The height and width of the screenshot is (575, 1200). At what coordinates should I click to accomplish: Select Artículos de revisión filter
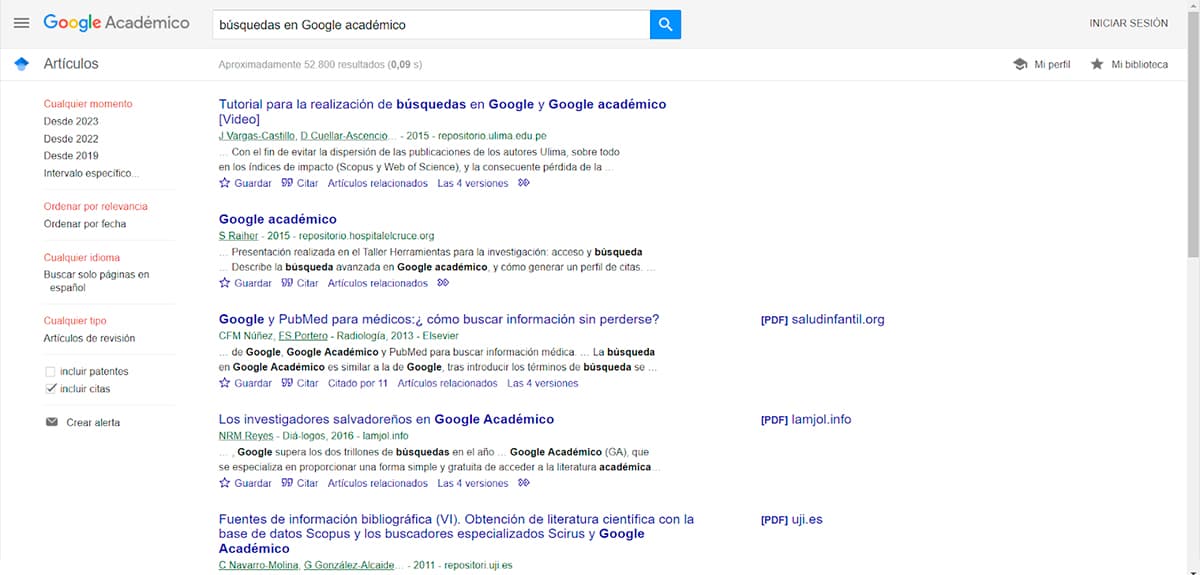(x=89, y=338)
